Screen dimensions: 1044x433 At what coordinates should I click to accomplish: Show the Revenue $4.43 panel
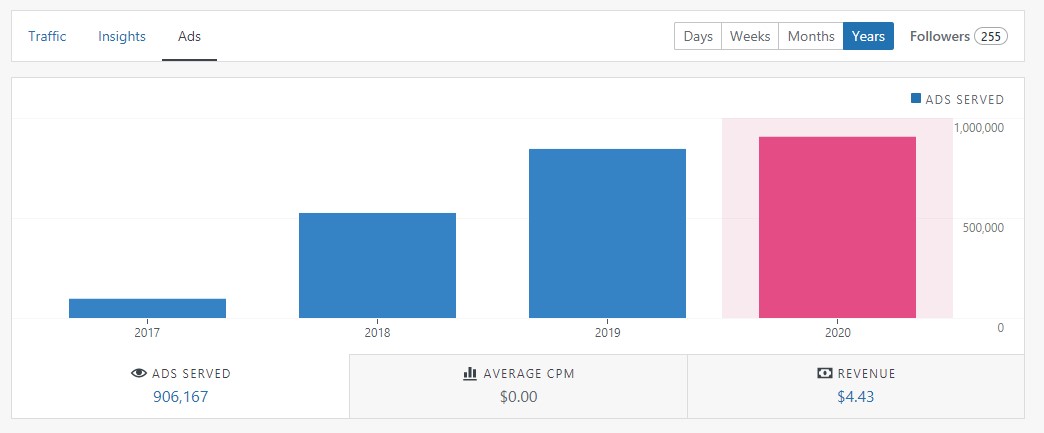pos(855,386)
